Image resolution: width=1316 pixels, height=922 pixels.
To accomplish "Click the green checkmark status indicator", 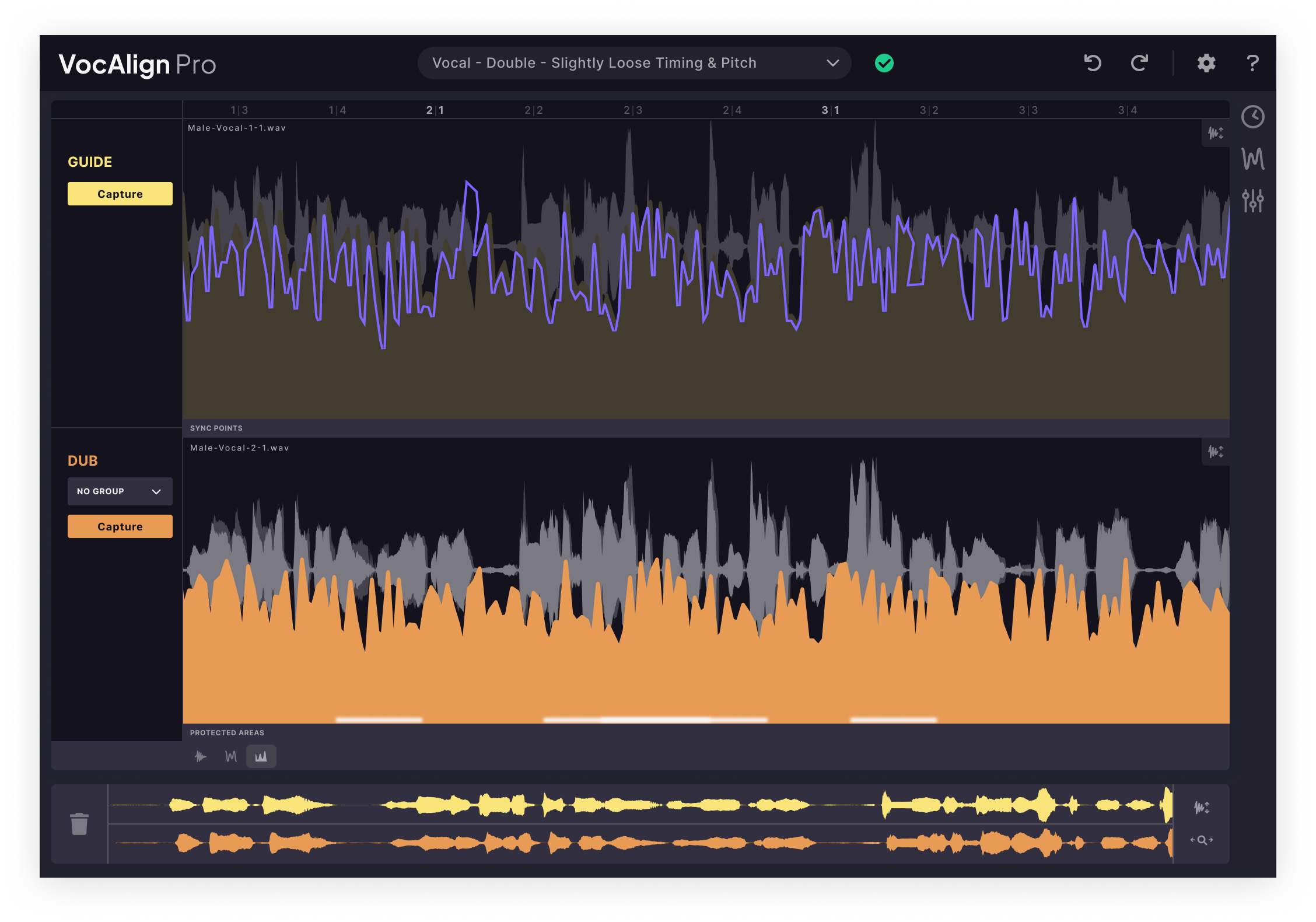I will [883, 62].
